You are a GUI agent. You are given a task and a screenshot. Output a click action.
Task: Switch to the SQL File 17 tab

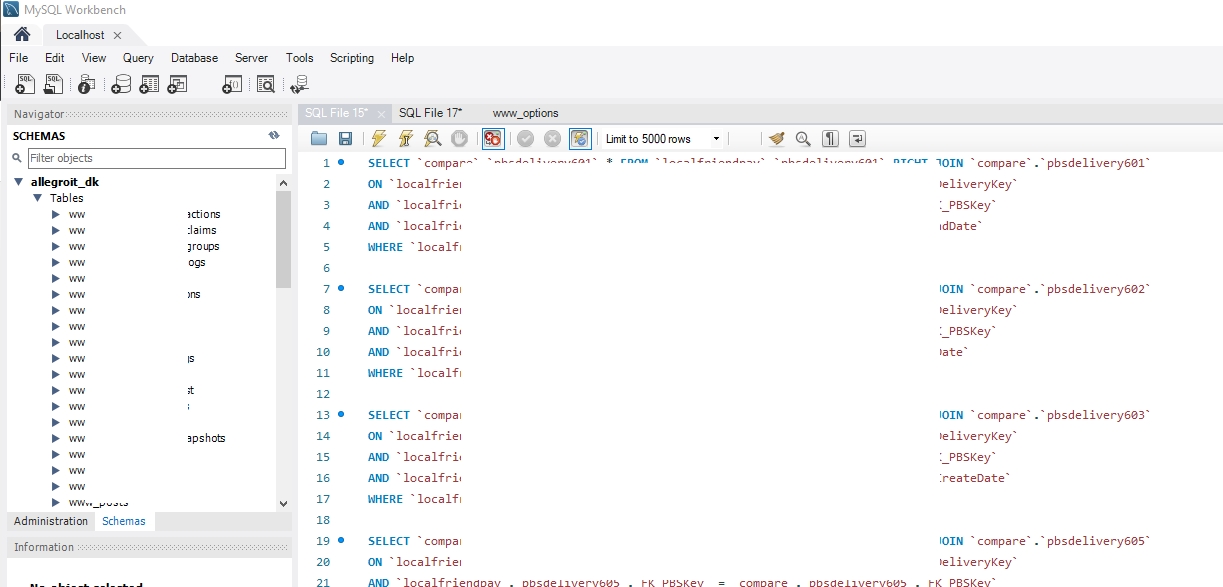click(x=430, y=113)
